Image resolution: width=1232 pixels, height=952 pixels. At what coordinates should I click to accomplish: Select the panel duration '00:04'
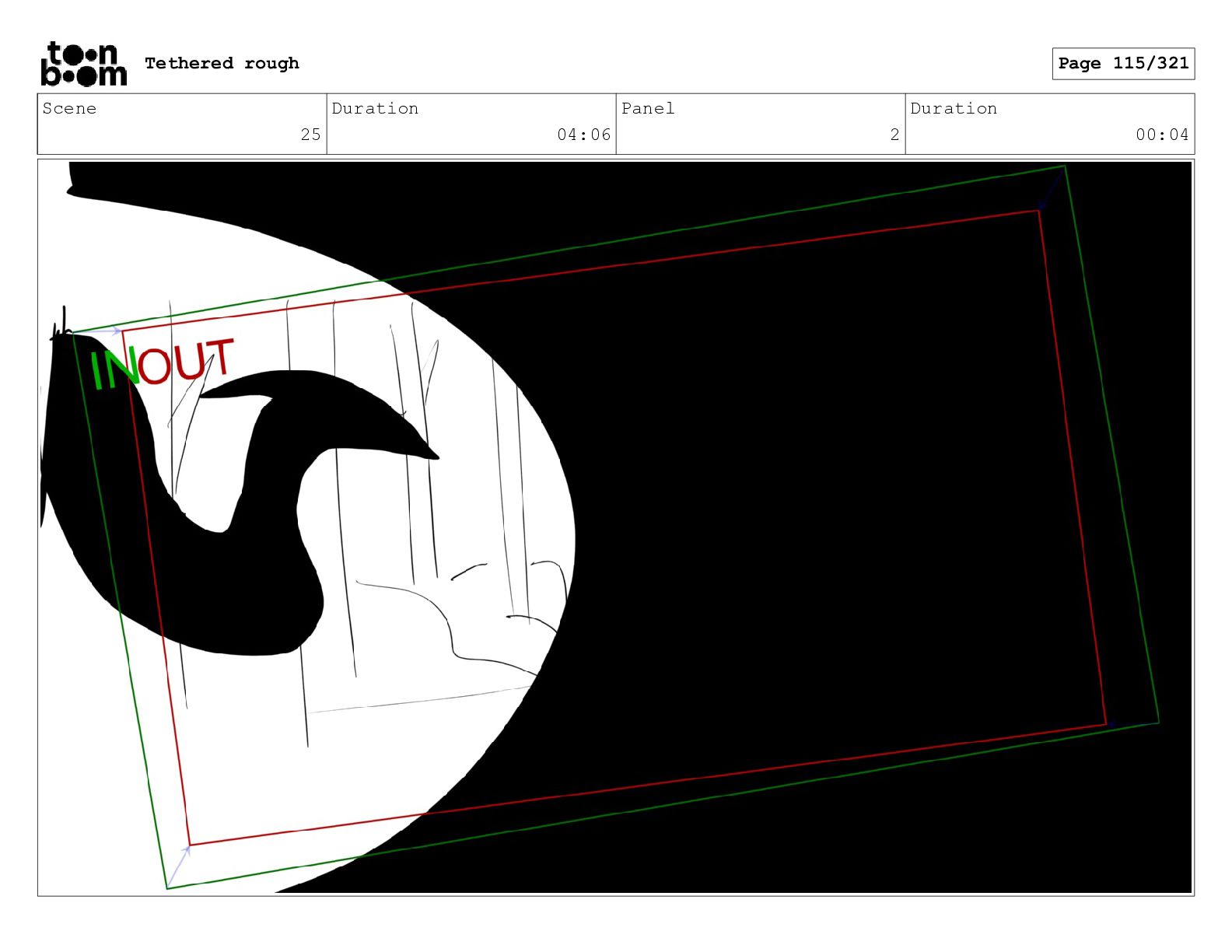[x=1162, y=135]
